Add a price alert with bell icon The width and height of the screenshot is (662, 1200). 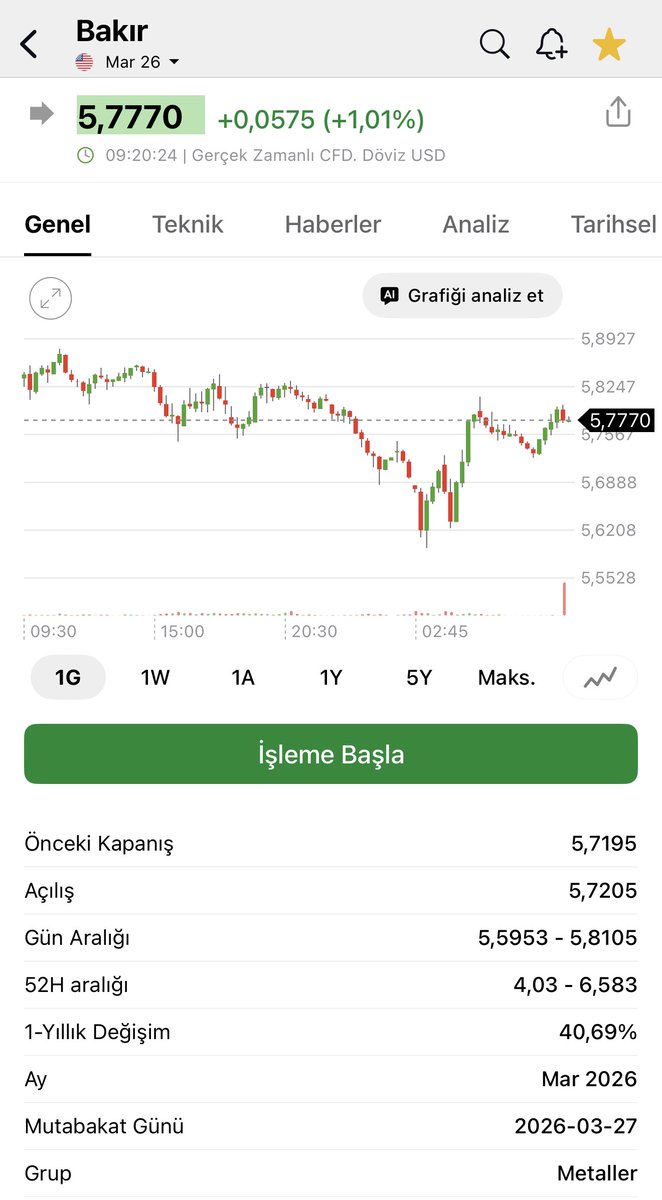[x=551, y=44]
